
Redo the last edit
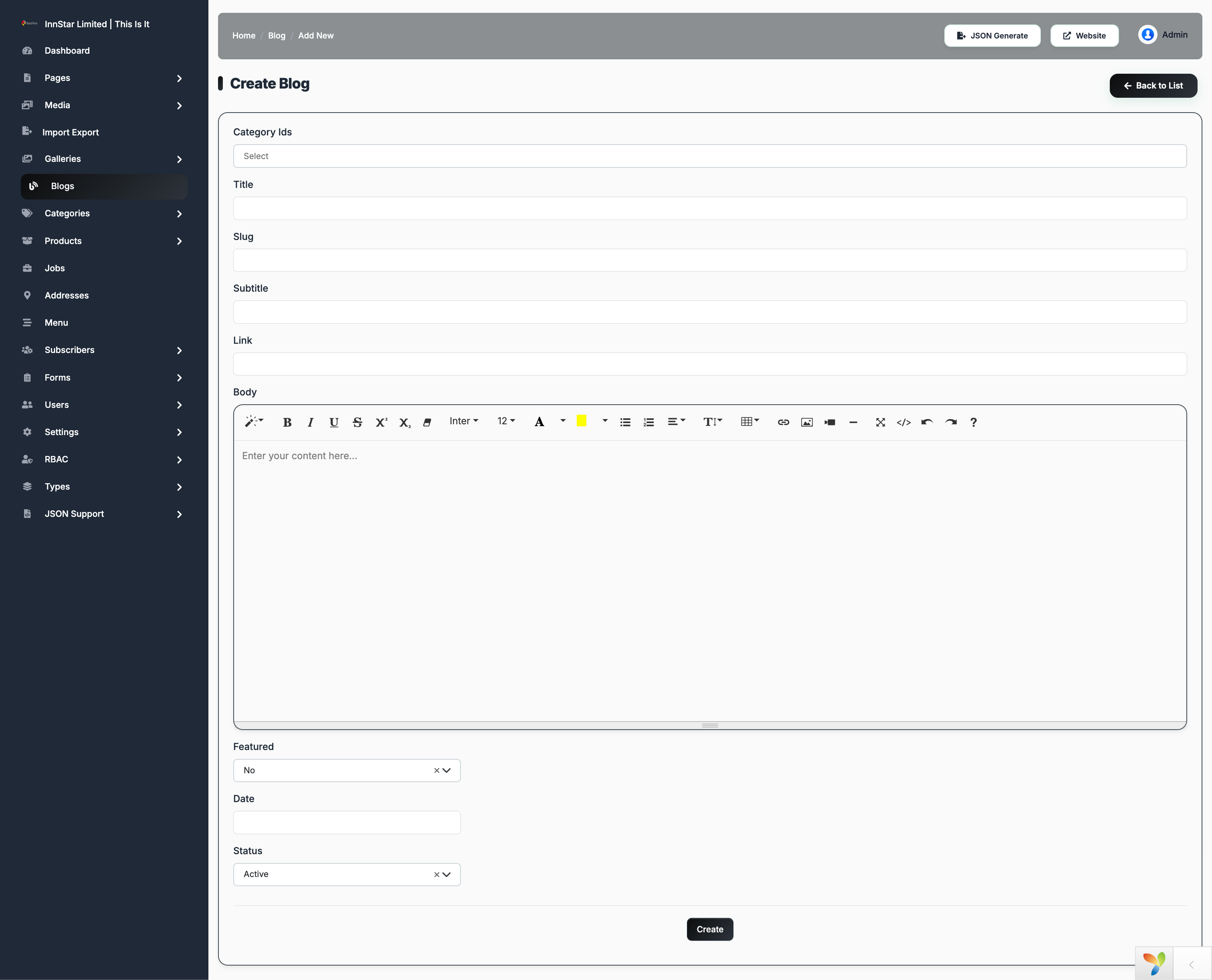pyautogui.click(x=951, y=422)
